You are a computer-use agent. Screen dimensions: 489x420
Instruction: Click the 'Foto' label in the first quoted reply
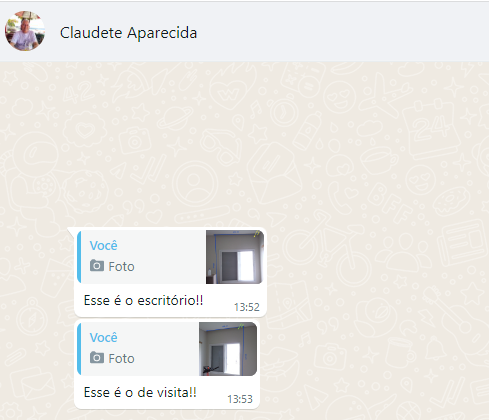click(x=121, y=266)
